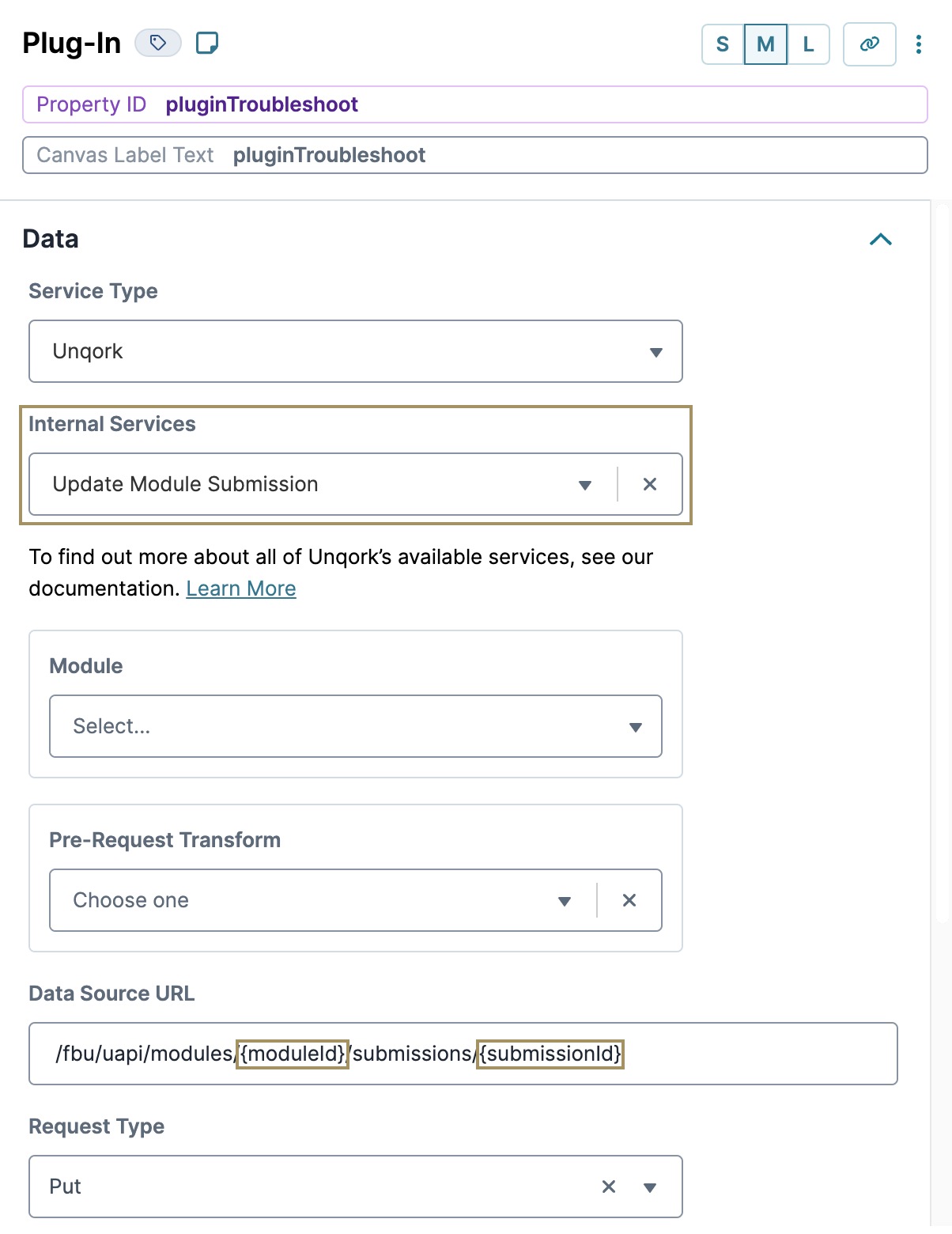Follow the Learn More documentation link
Image resolution: width=952 pixels, height=1234 pixels.
click(x=241, y=589)
